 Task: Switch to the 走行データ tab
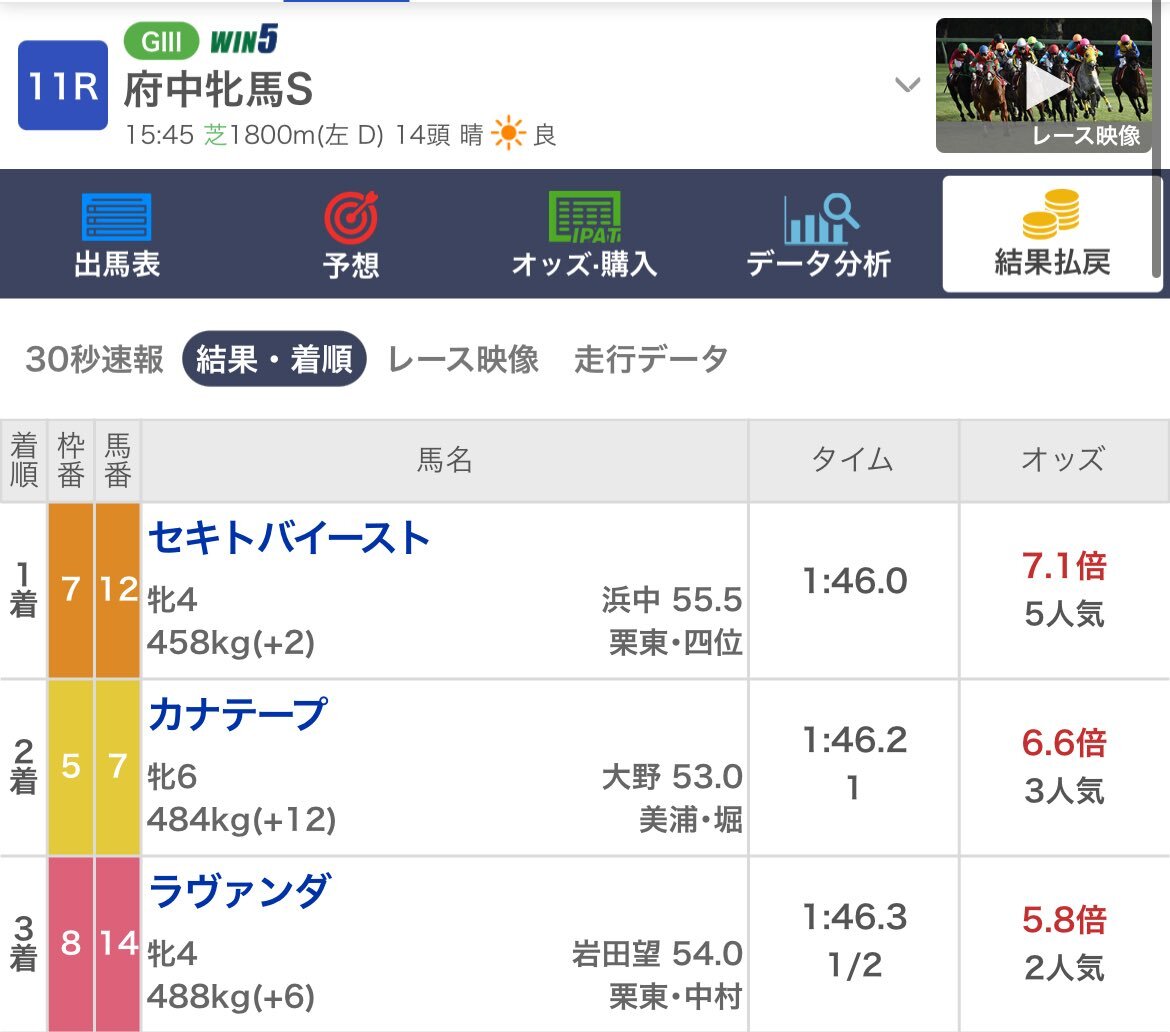[651, 359]
